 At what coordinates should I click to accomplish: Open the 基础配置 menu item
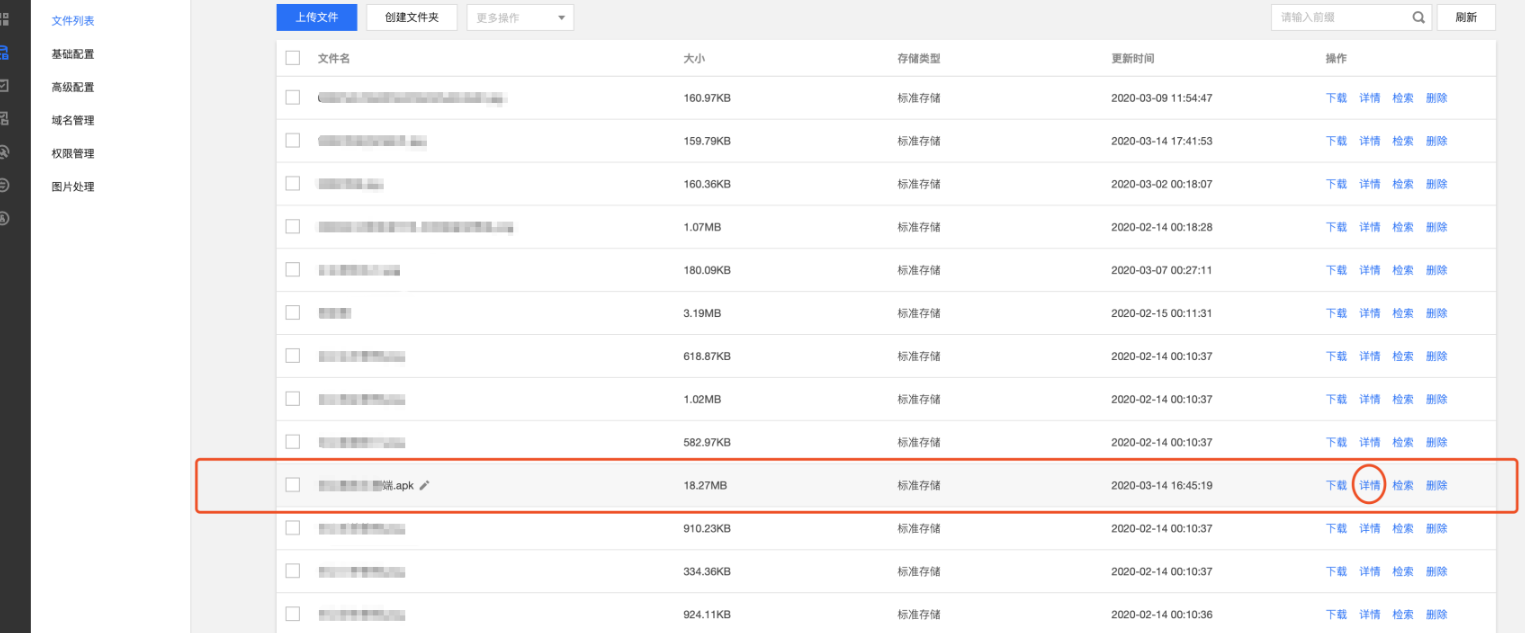(73, 54)
